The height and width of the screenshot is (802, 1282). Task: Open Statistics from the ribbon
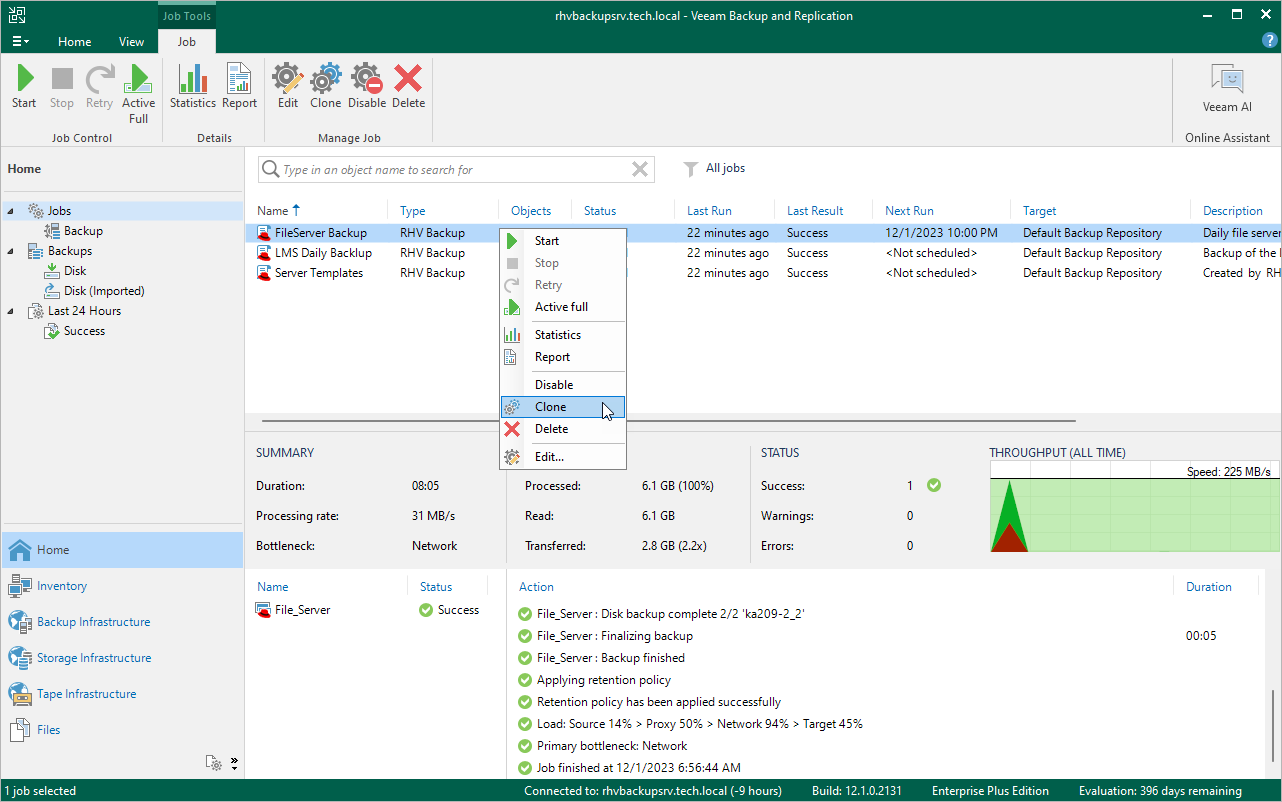point(193,86)
